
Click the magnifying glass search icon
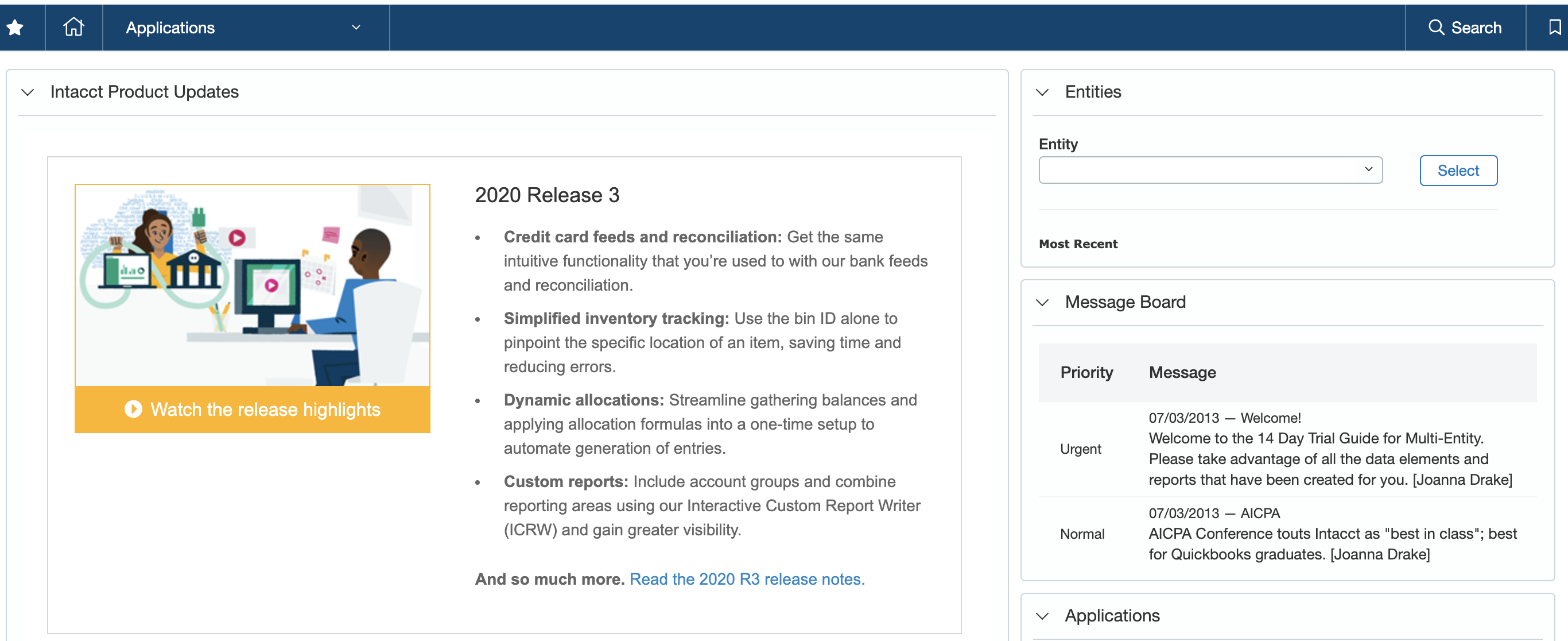click(x=1436, y=28)
